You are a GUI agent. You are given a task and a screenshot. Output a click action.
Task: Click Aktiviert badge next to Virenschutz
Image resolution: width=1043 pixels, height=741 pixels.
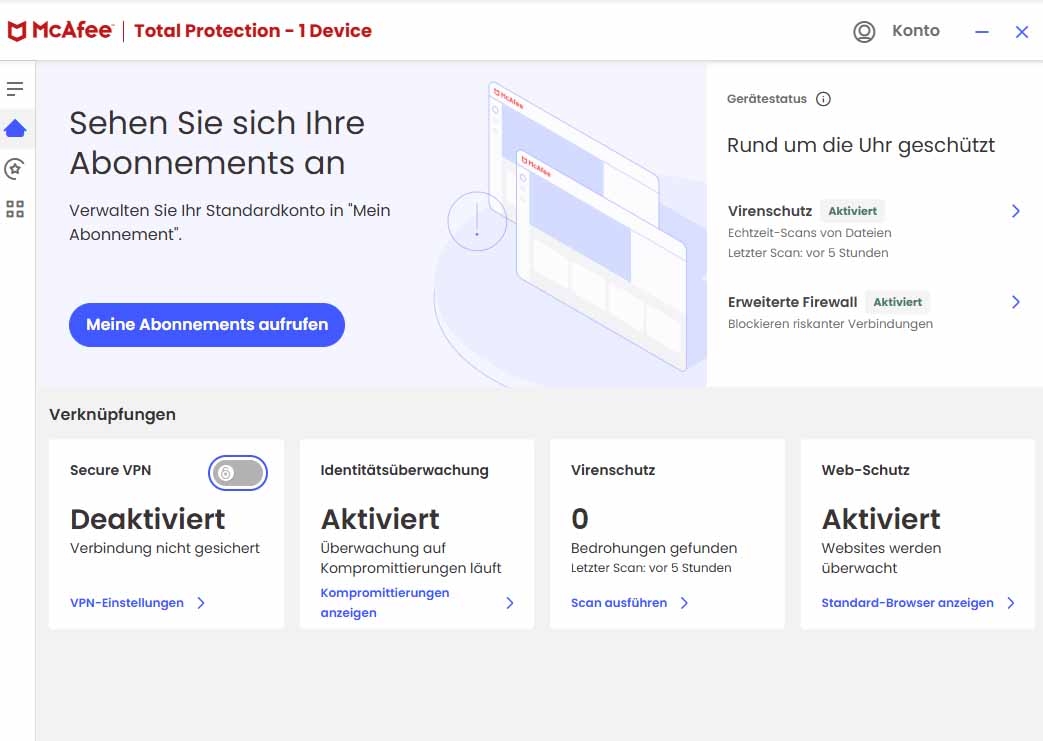point(852,211)
